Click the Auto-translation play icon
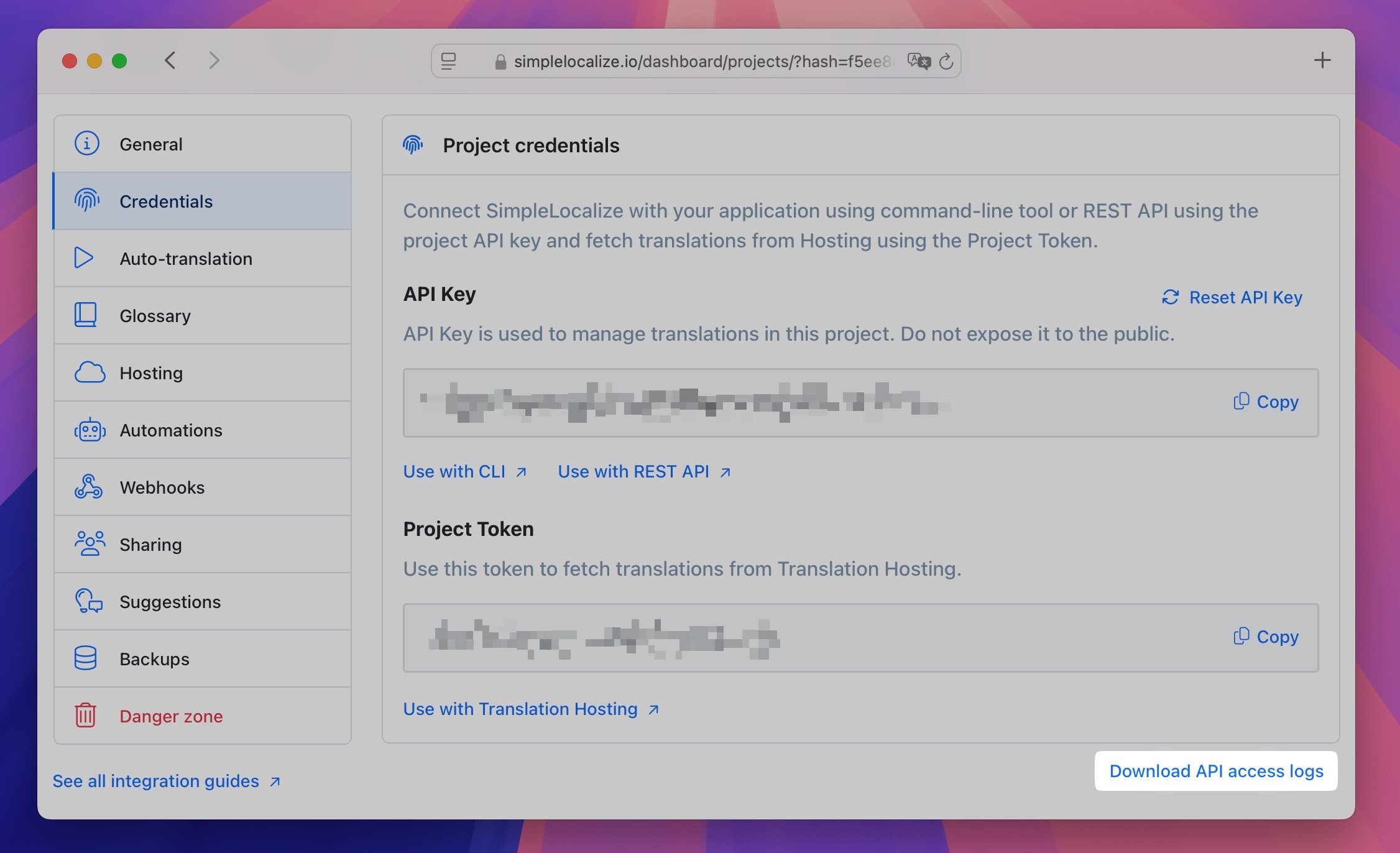Viewport: 1400px width, 853px height. tap(84, 257)
